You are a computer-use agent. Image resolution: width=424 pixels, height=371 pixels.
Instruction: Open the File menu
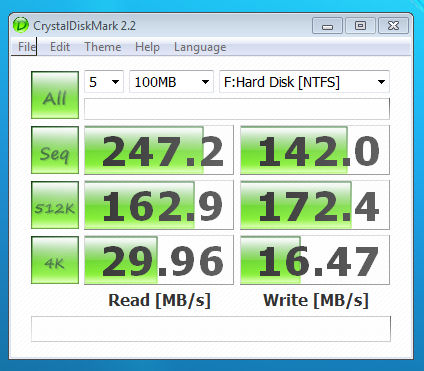click(27, 47)
